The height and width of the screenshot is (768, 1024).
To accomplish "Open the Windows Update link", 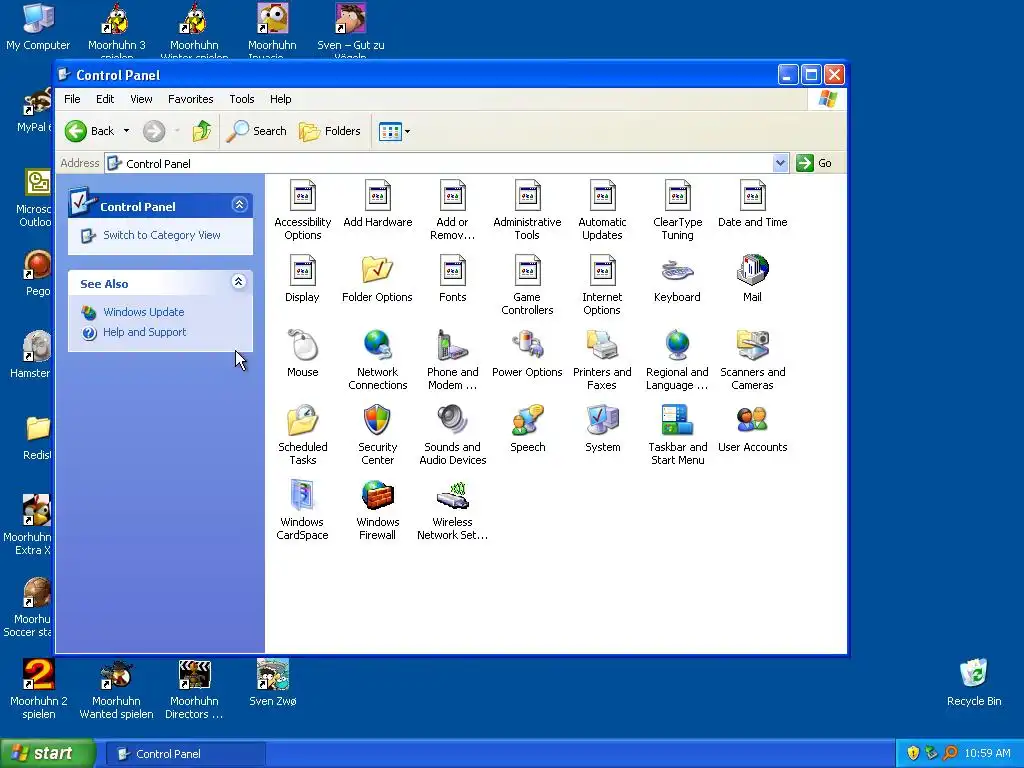I will click(144, 312).
